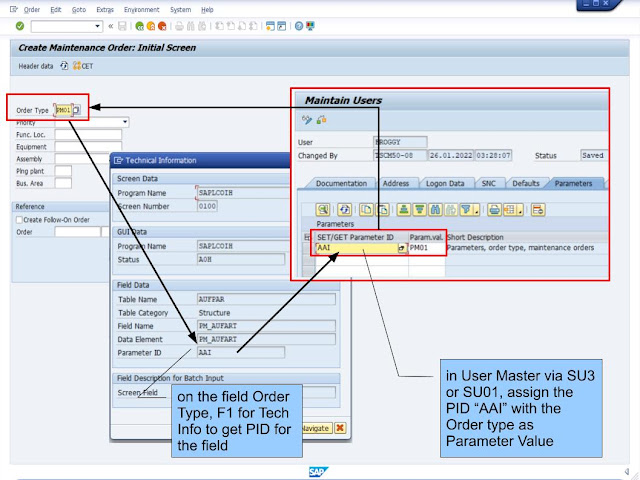Click the Save diskette icon in toolbar

(122, 26)
